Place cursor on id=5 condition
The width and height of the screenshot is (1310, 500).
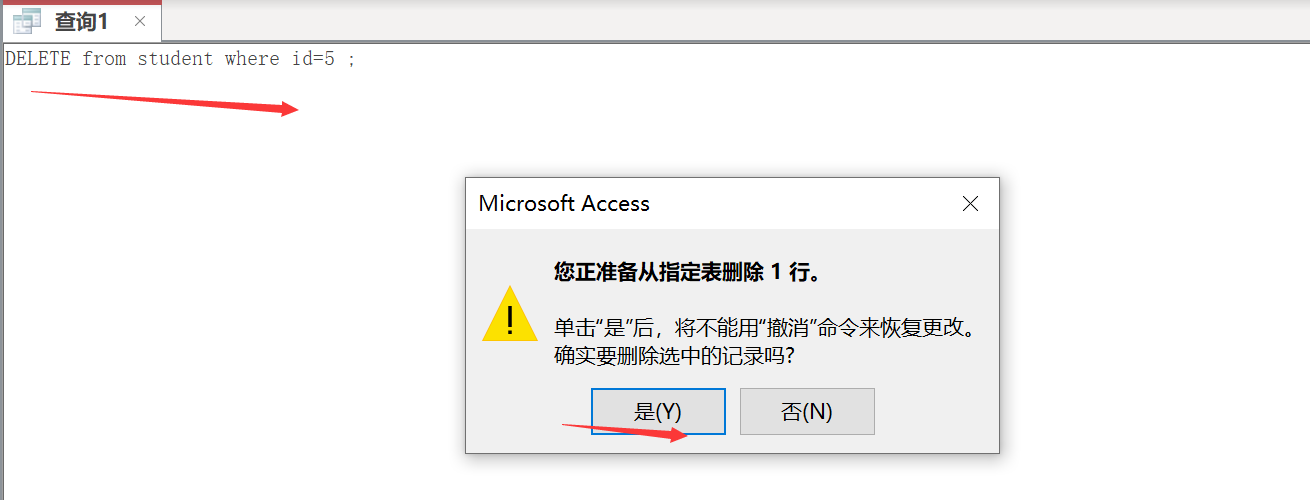pos(313,59)
